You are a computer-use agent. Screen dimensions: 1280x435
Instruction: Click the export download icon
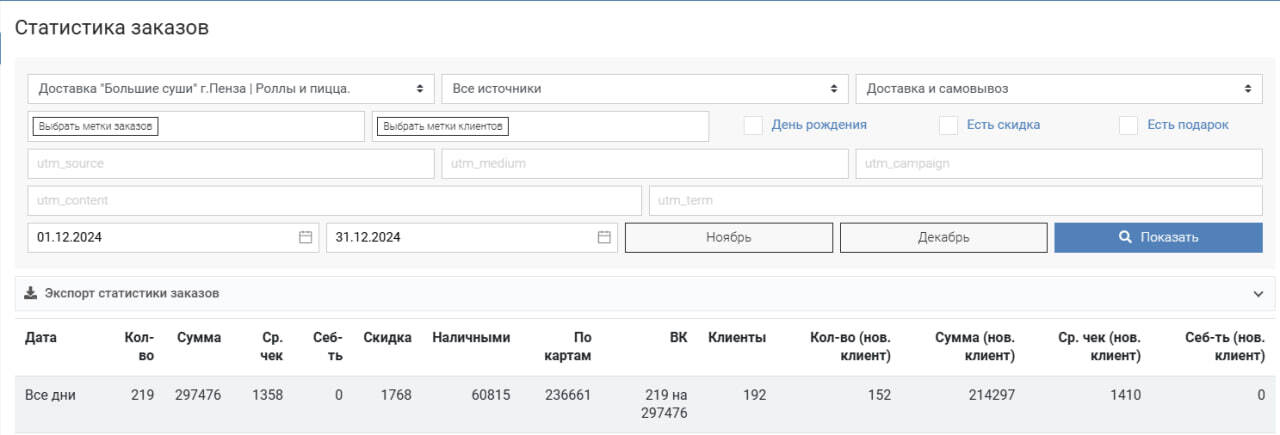[31, 293]
